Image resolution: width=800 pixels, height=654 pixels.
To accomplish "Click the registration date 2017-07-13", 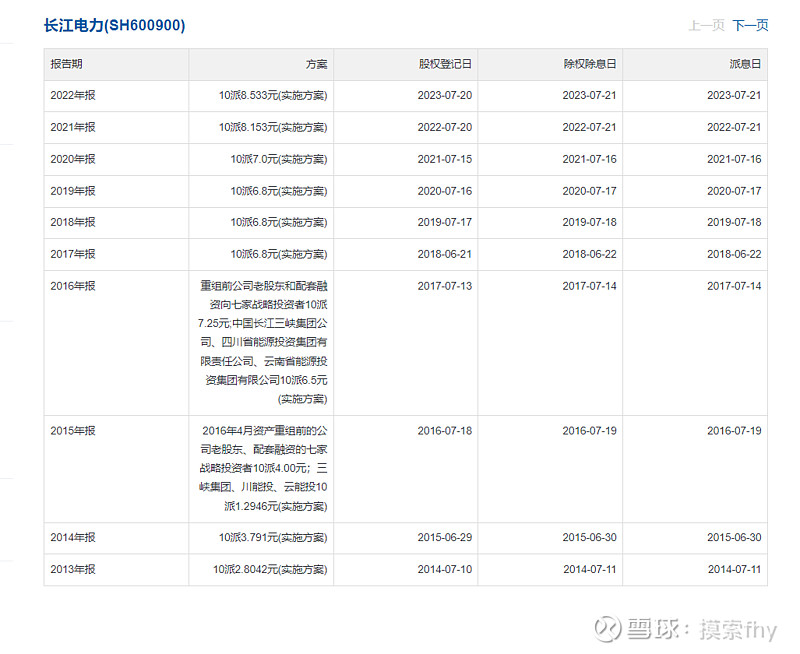I will click(x=445, y=286).
